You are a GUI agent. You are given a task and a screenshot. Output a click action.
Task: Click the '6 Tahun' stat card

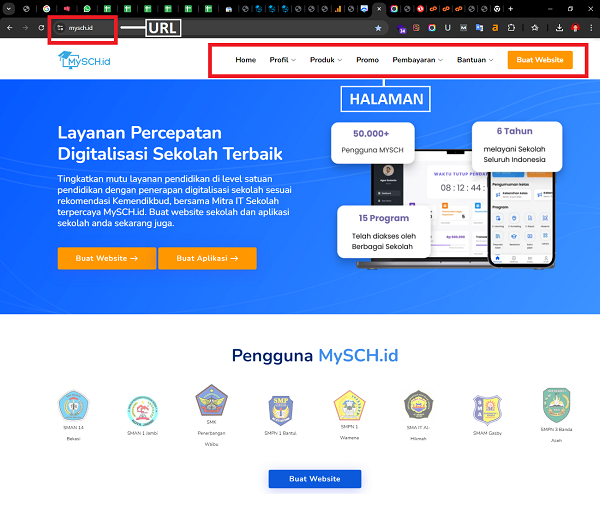[517, 146]
